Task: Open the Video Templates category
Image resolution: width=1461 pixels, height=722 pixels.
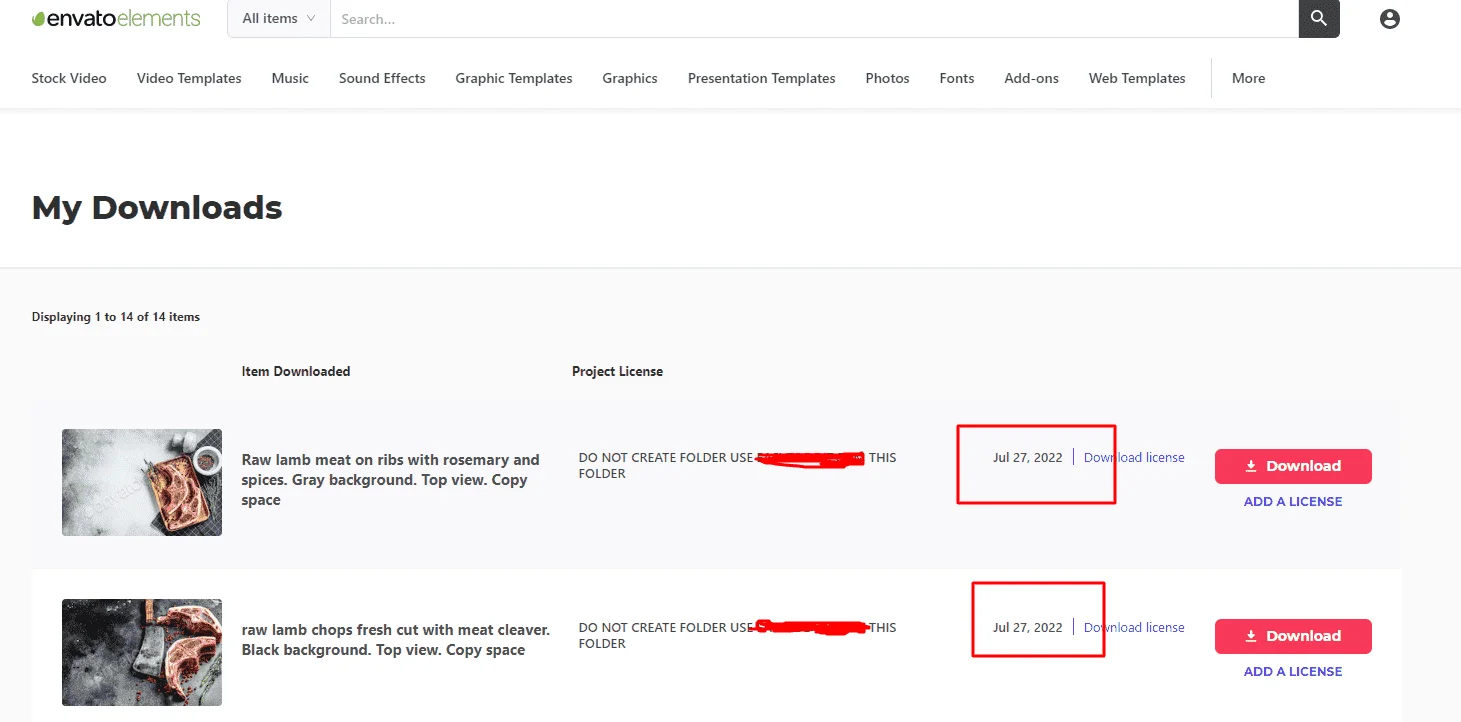Action: [x=189, y=78]
